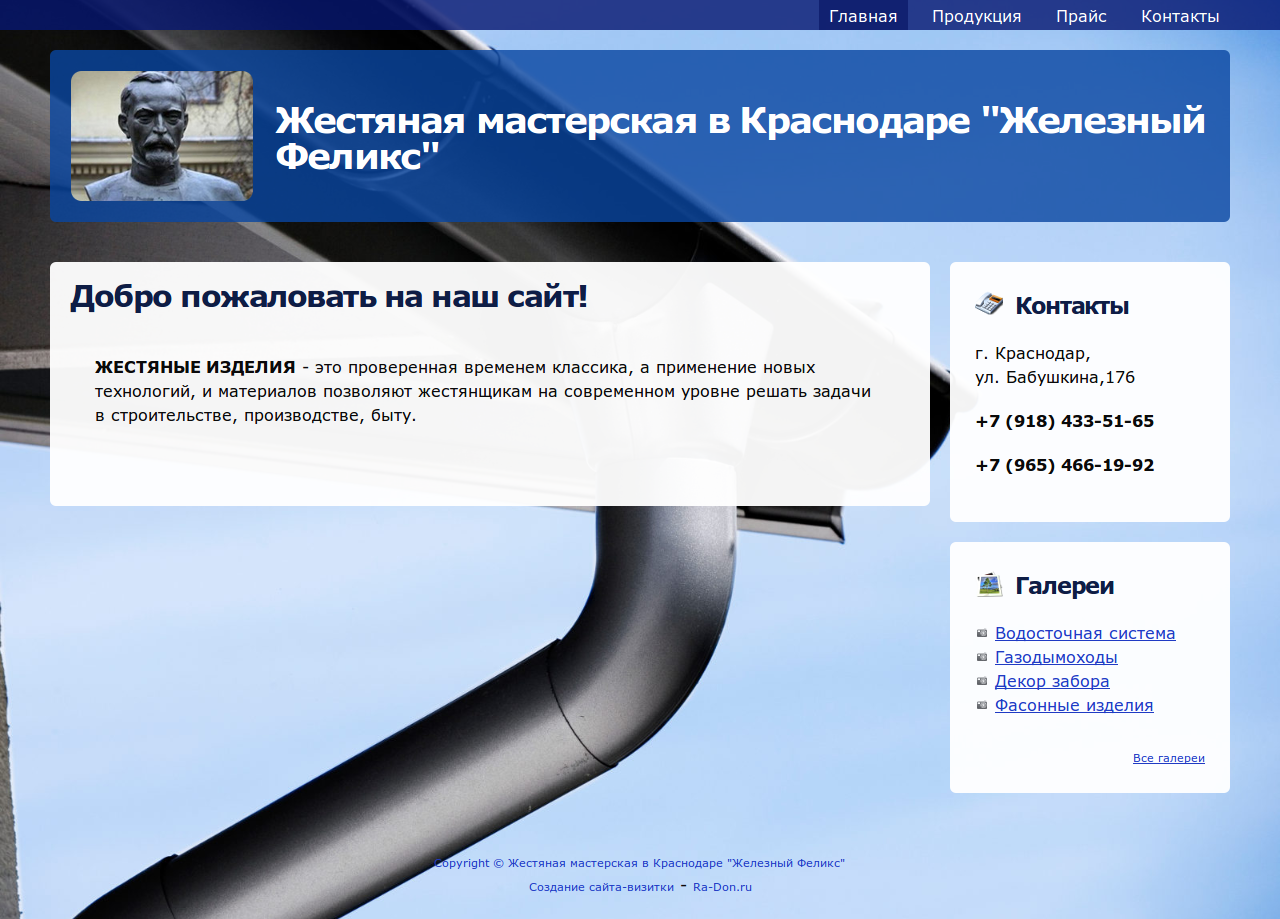The height and width of the screenshot is (919, 1280).
Task: Click the bullet icon next to Водосточная система
Action: (x=981, y=633)
